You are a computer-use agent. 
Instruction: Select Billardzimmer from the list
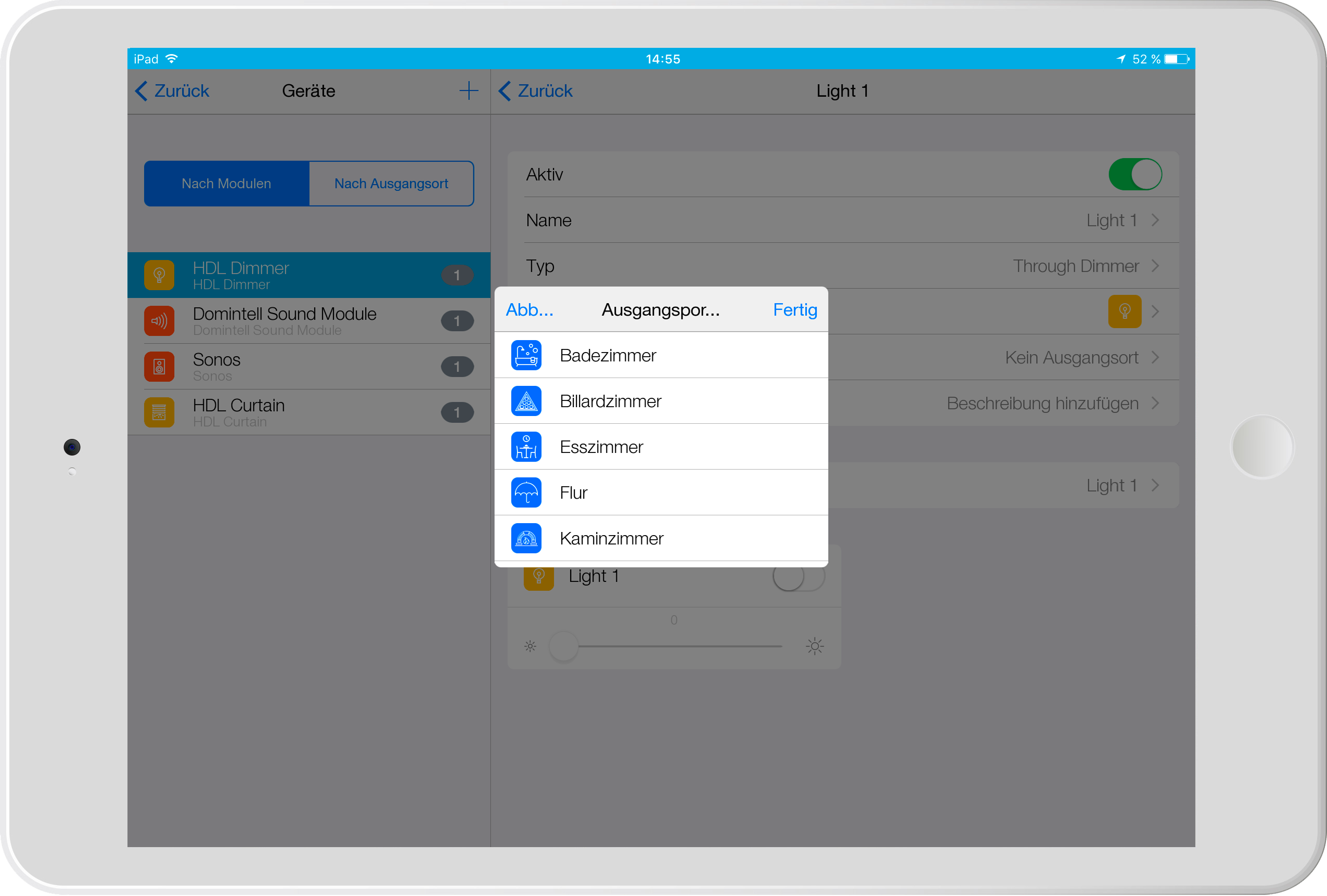point(661,400)
